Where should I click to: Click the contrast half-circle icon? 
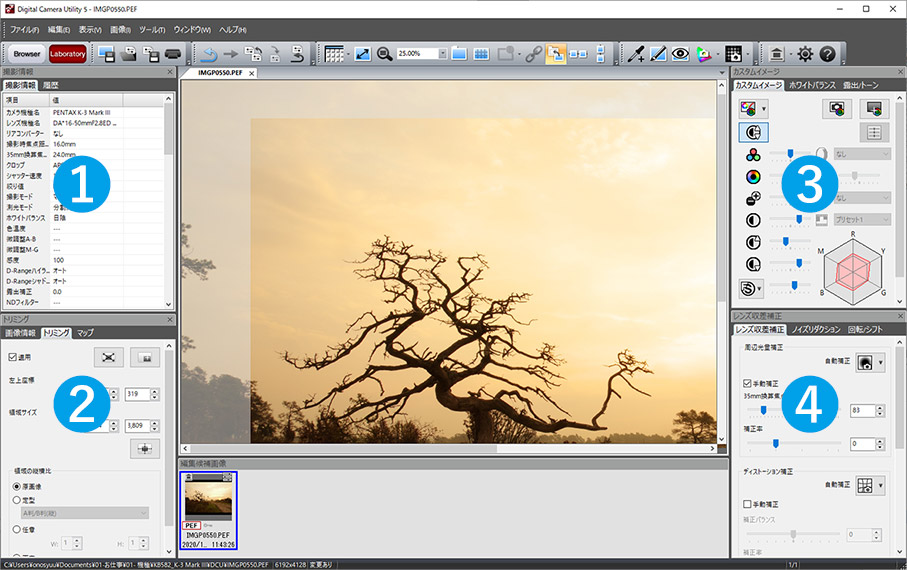tap(753, 220)
